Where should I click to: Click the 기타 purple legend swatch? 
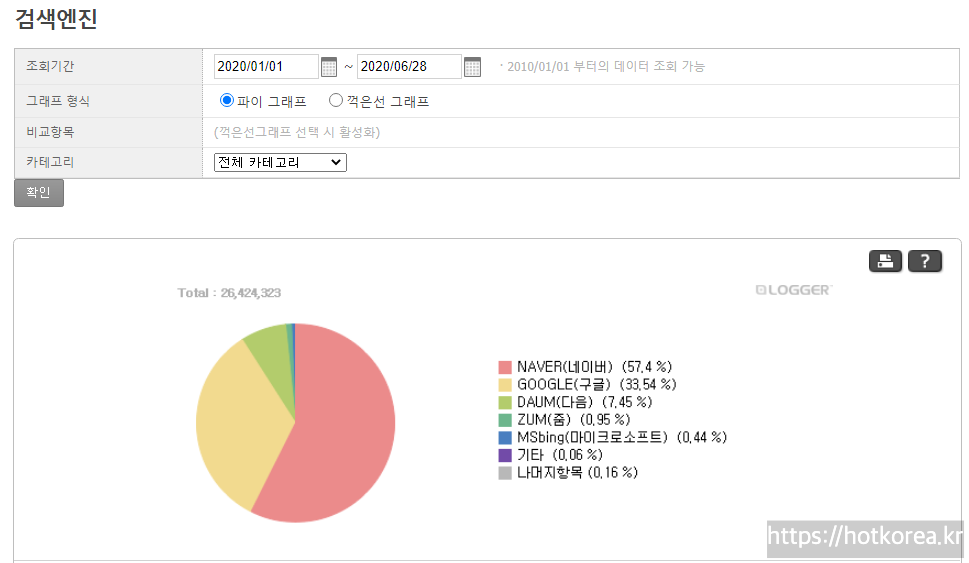tap(505, 455)
